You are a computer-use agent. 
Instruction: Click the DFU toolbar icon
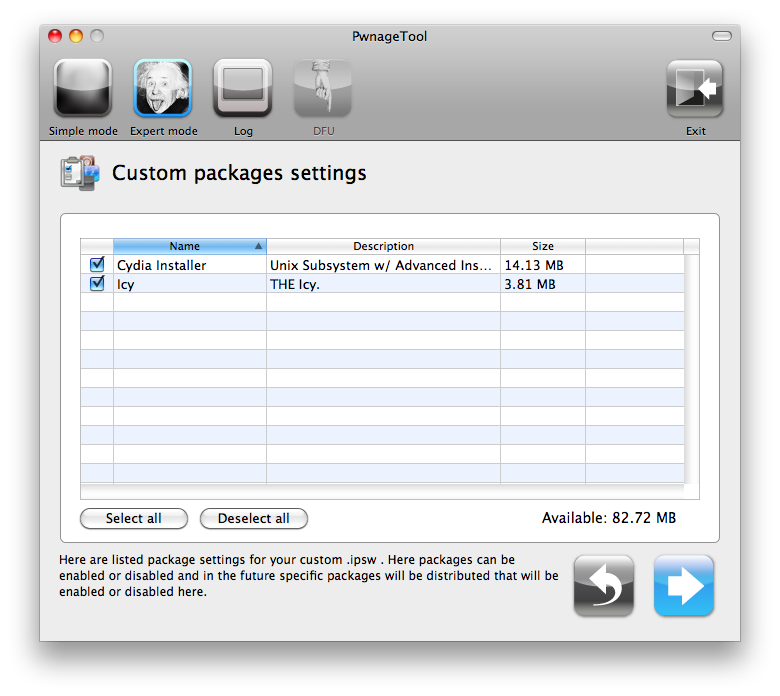pos(323,90)
